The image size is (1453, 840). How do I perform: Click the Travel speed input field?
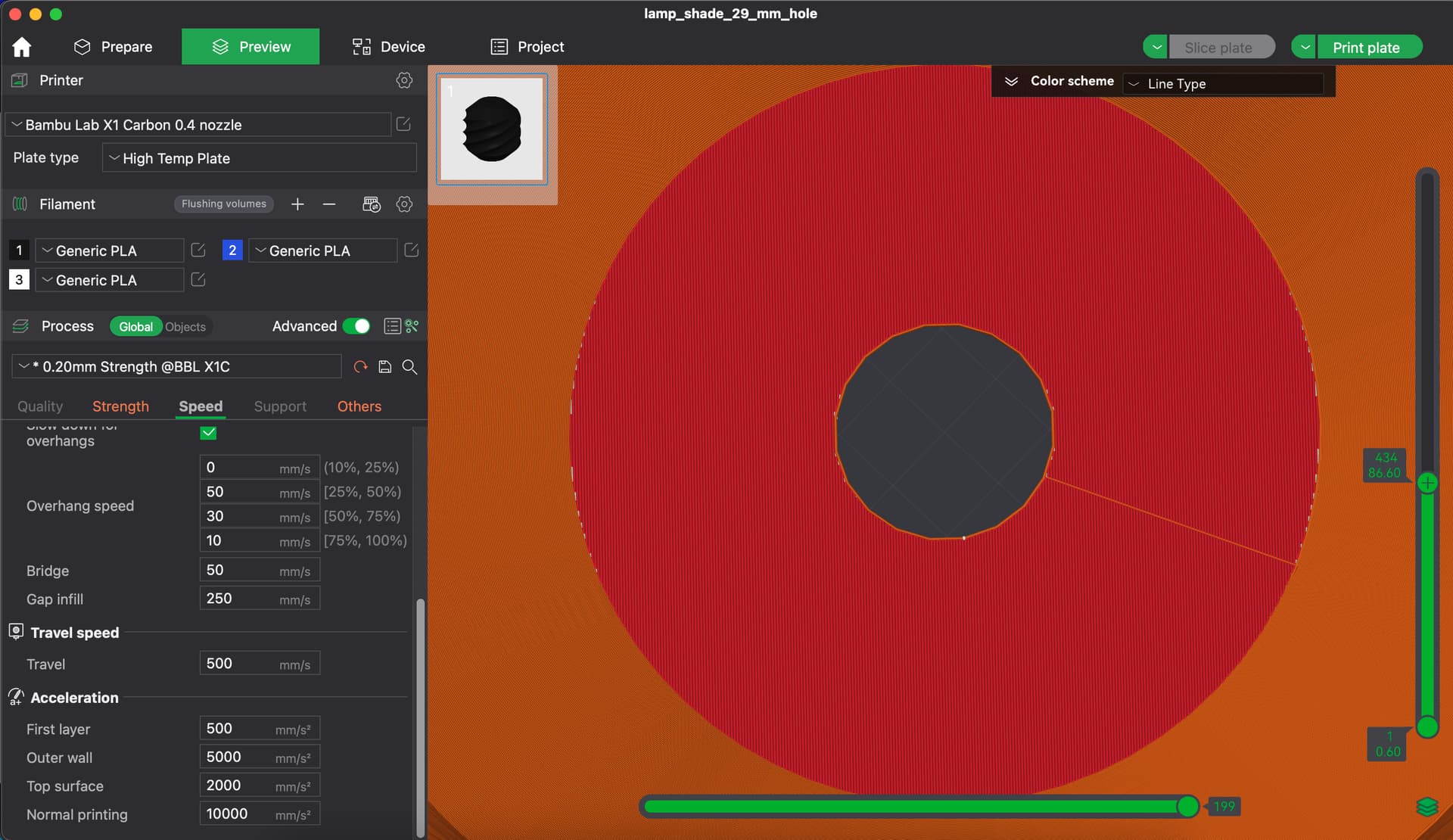tap(260, 664)
